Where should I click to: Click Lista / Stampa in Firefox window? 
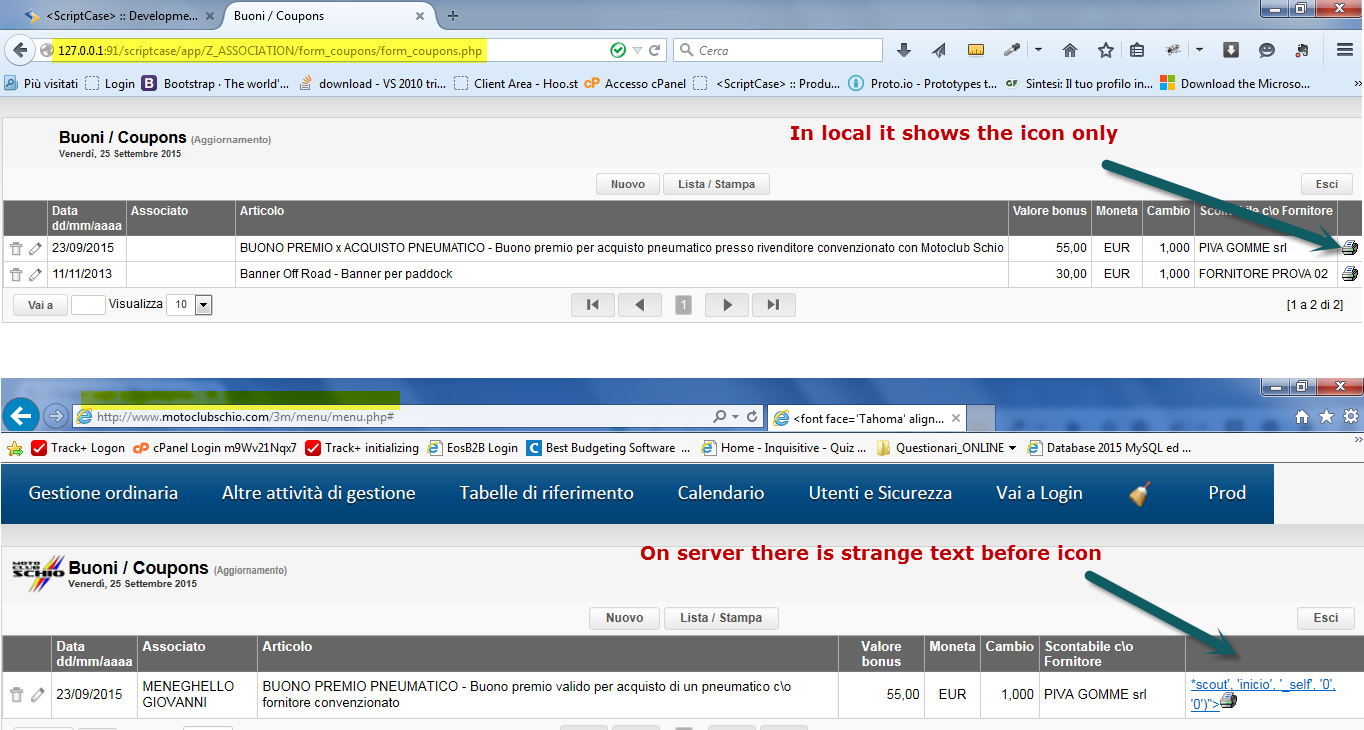pos(716,184)
